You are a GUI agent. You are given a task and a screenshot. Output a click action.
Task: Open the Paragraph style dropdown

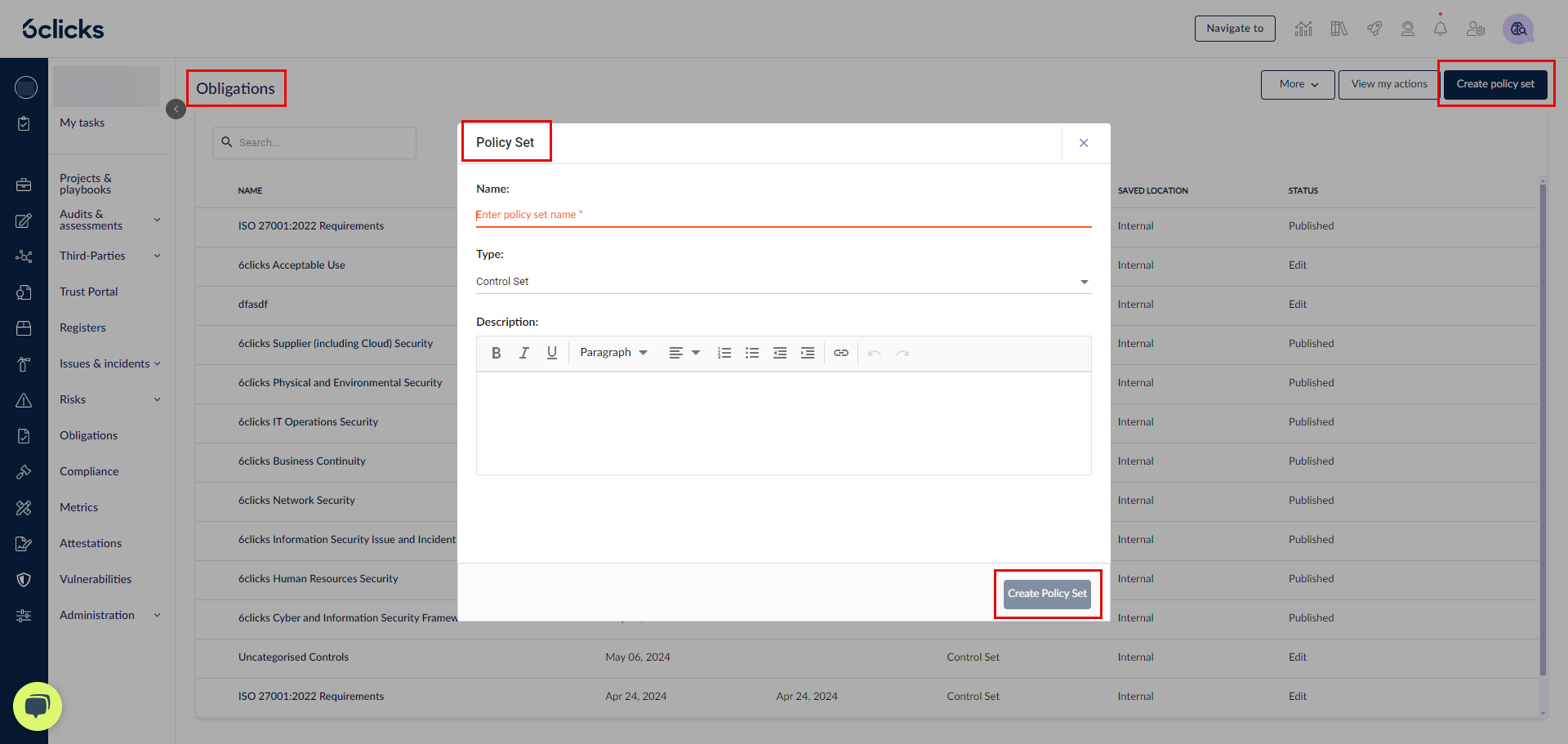point(613,353)
